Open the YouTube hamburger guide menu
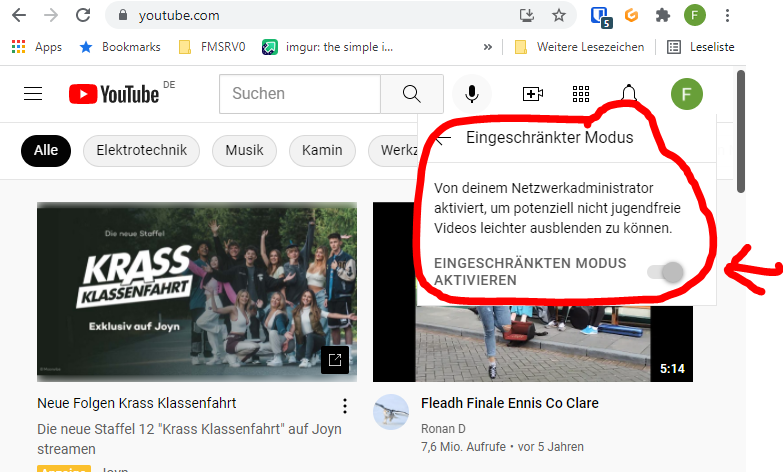The width and height of the screenshot is (783, 472). 33,93
